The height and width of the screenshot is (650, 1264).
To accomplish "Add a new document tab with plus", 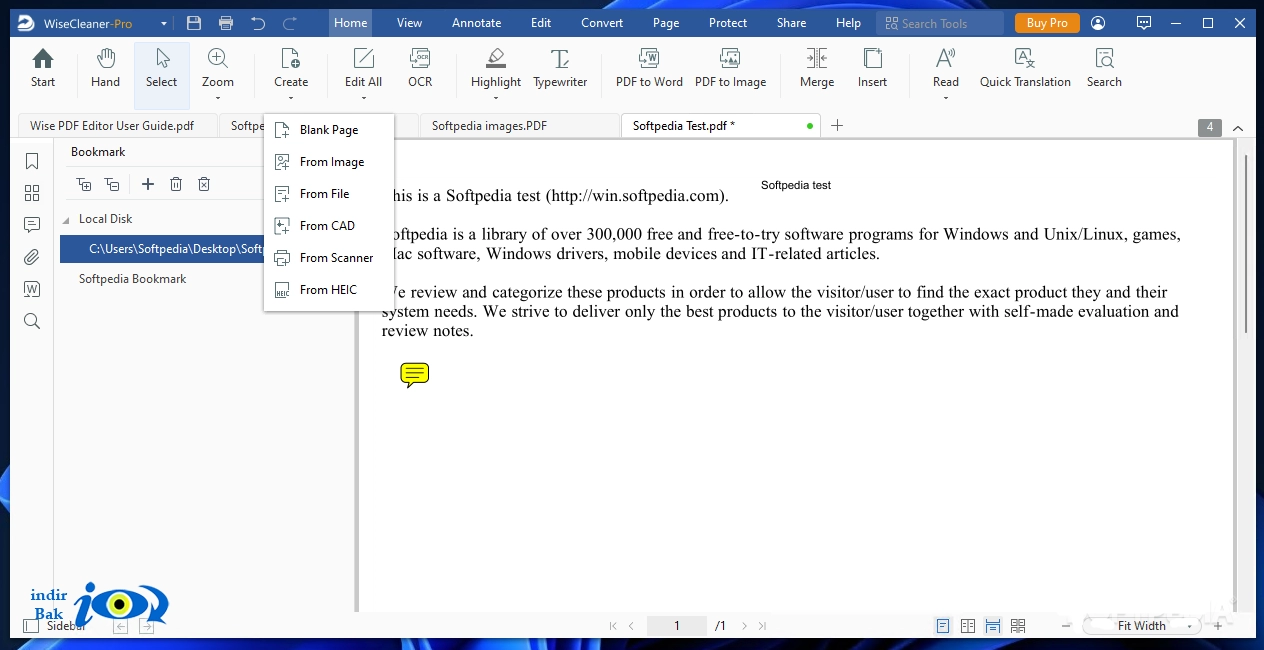I will (x=838, y=126).
